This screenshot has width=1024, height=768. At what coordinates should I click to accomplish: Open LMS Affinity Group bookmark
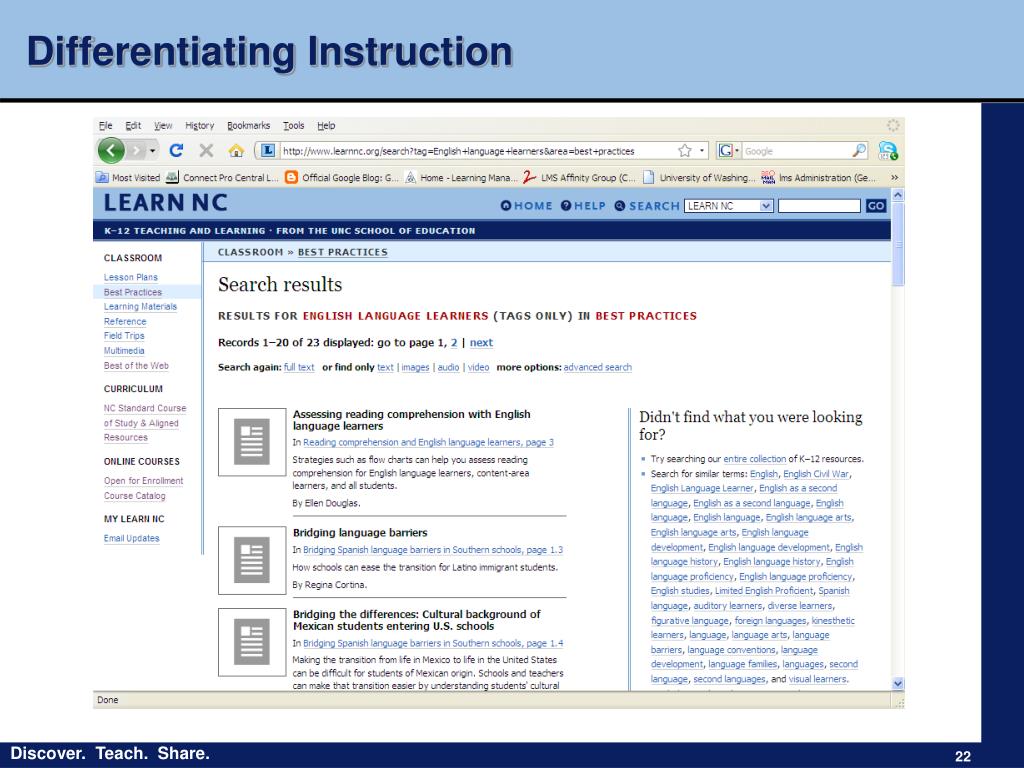[579, 177]
